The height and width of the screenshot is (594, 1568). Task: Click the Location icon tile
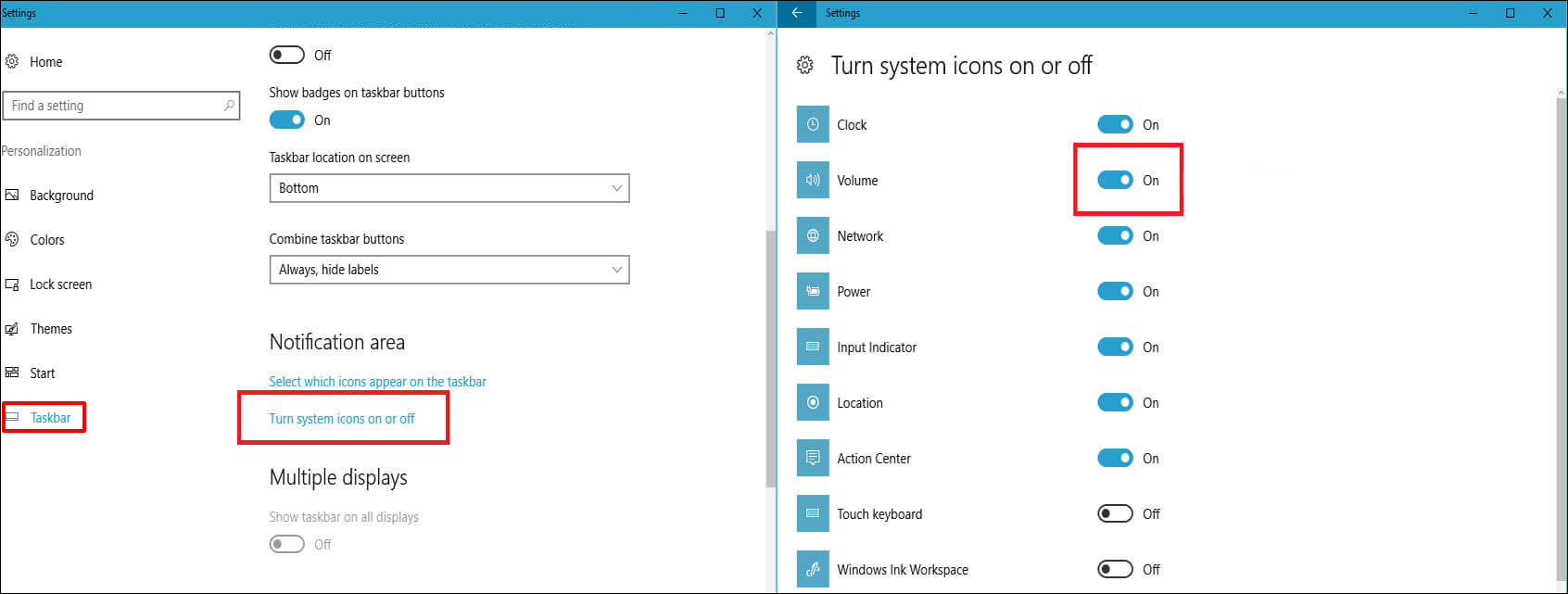point(813,402)
